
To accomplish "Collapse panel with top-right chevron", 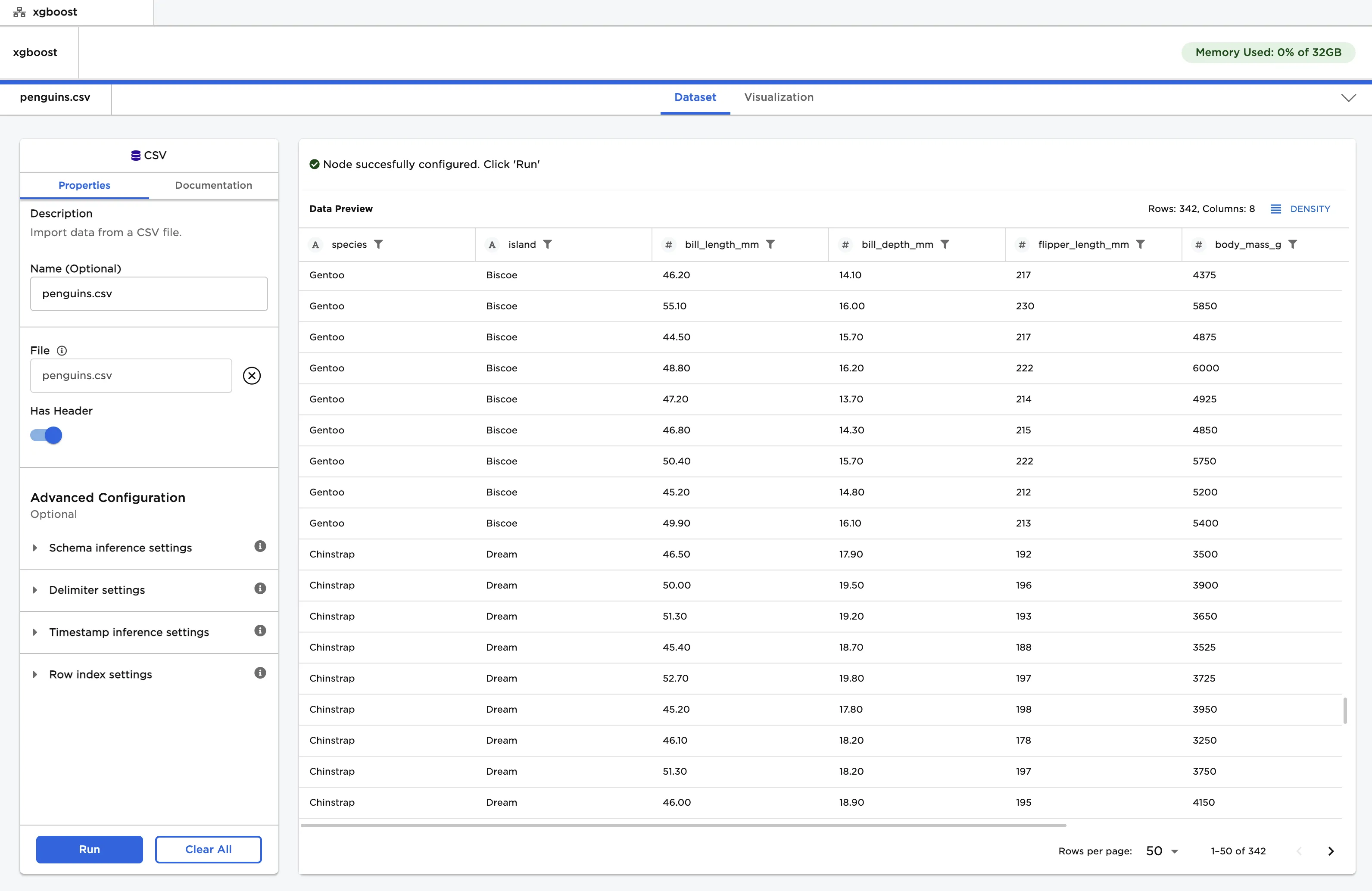I will point(1348,97).
